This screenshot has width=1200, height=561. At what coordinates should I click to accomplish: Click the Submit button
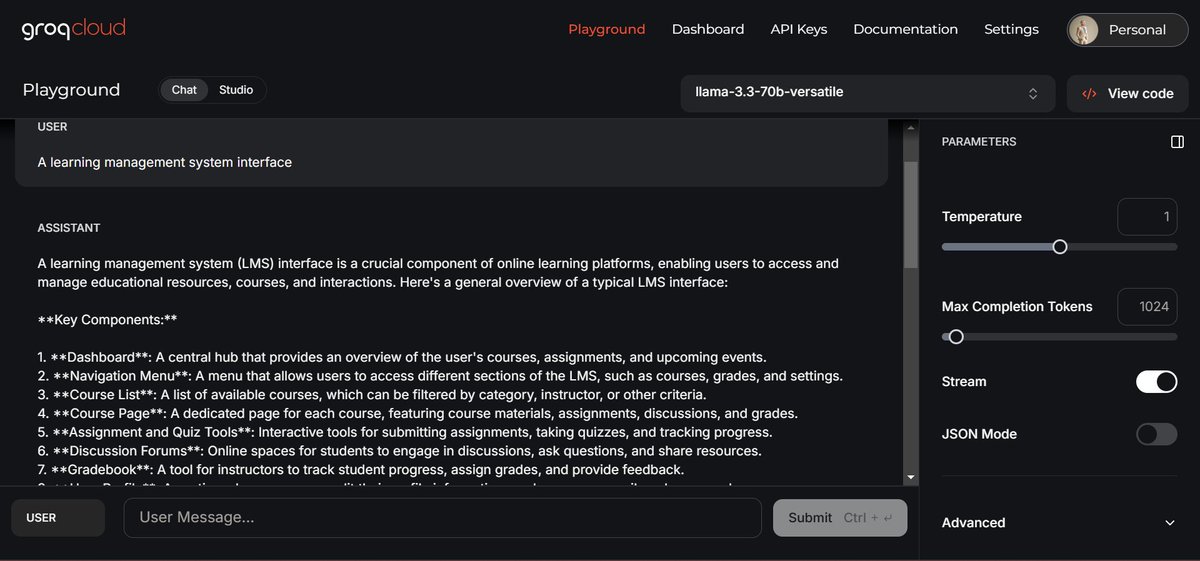(840, 518)
